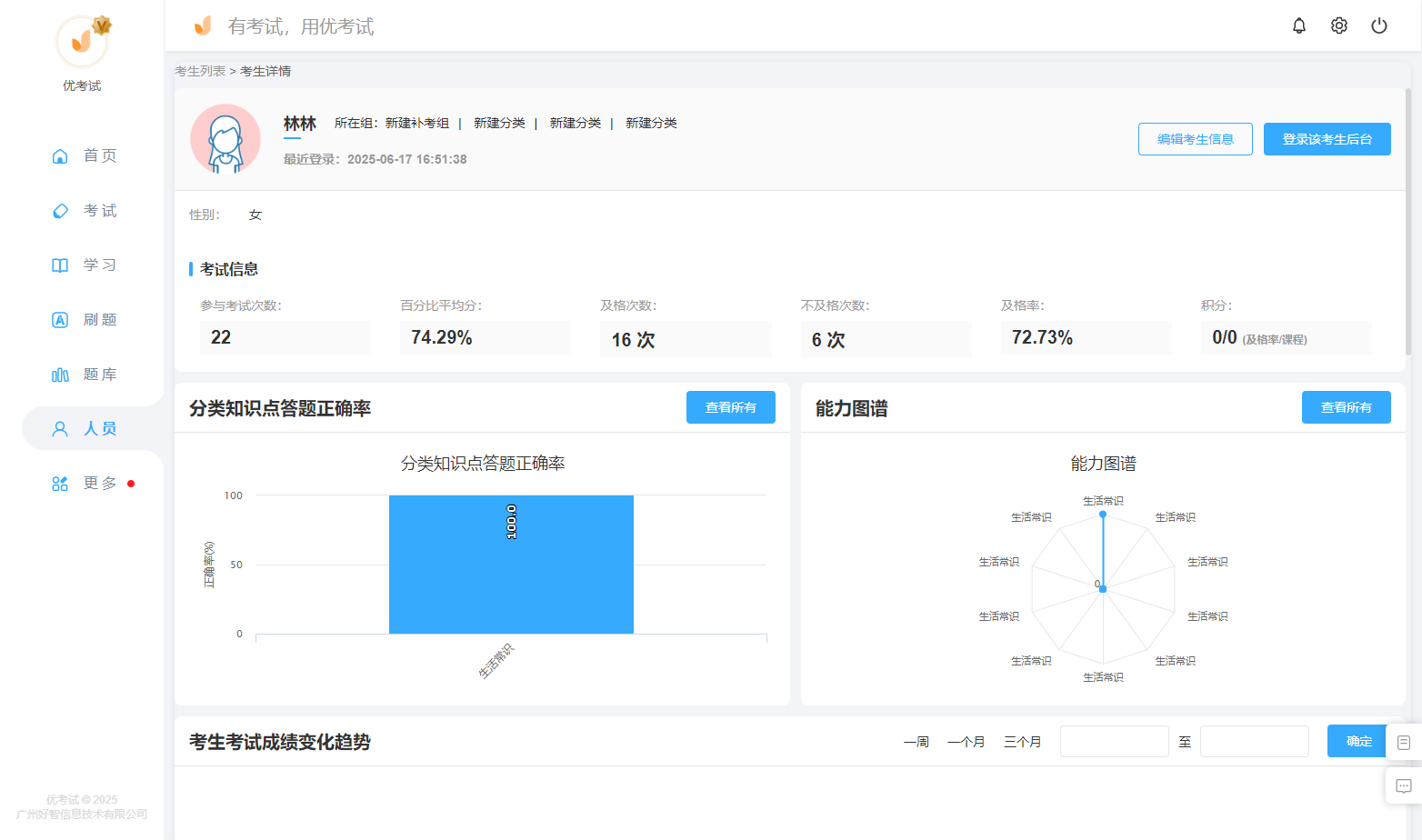Click the exam tag icon beside 考试
1422x840 pixels.
pos(60,211)
